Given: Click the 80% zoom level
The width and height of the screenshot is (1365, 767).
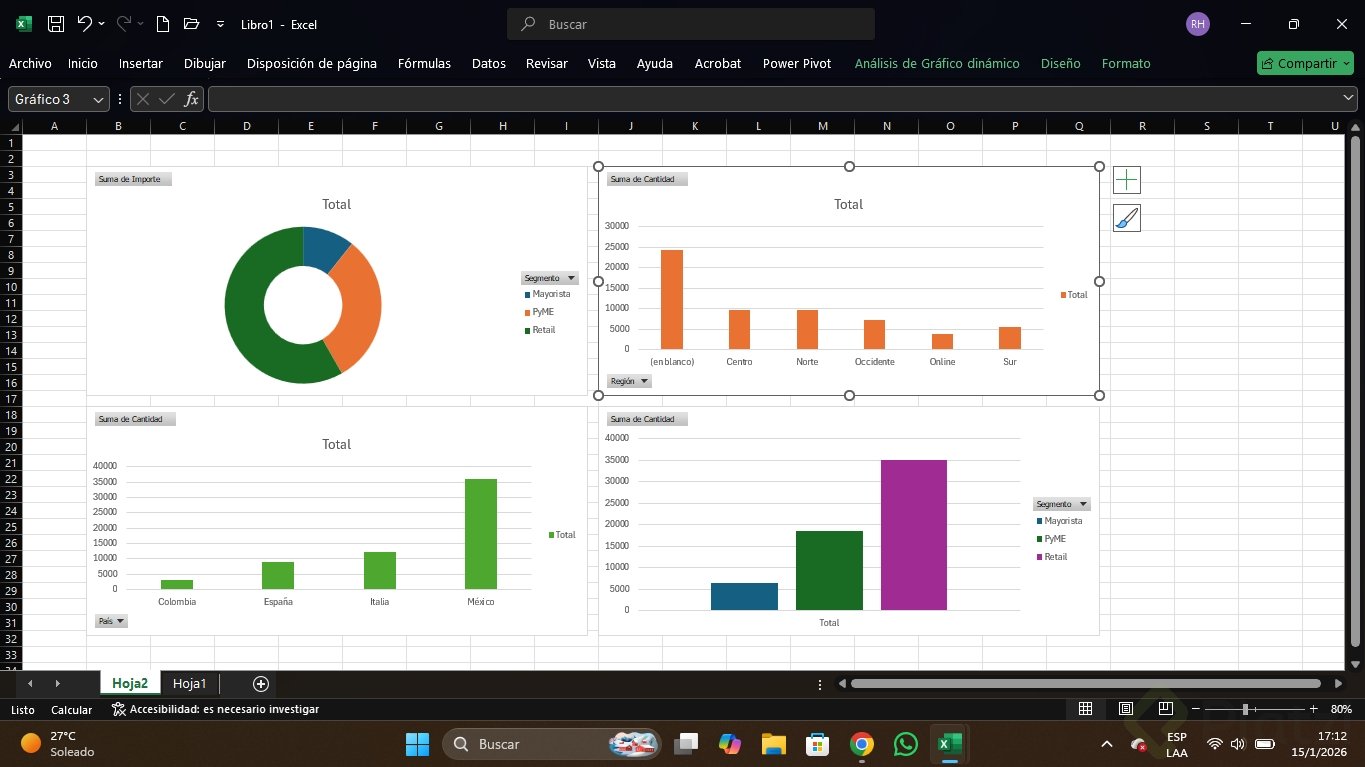Looking at the screenshot, I should pos(1341,709).
